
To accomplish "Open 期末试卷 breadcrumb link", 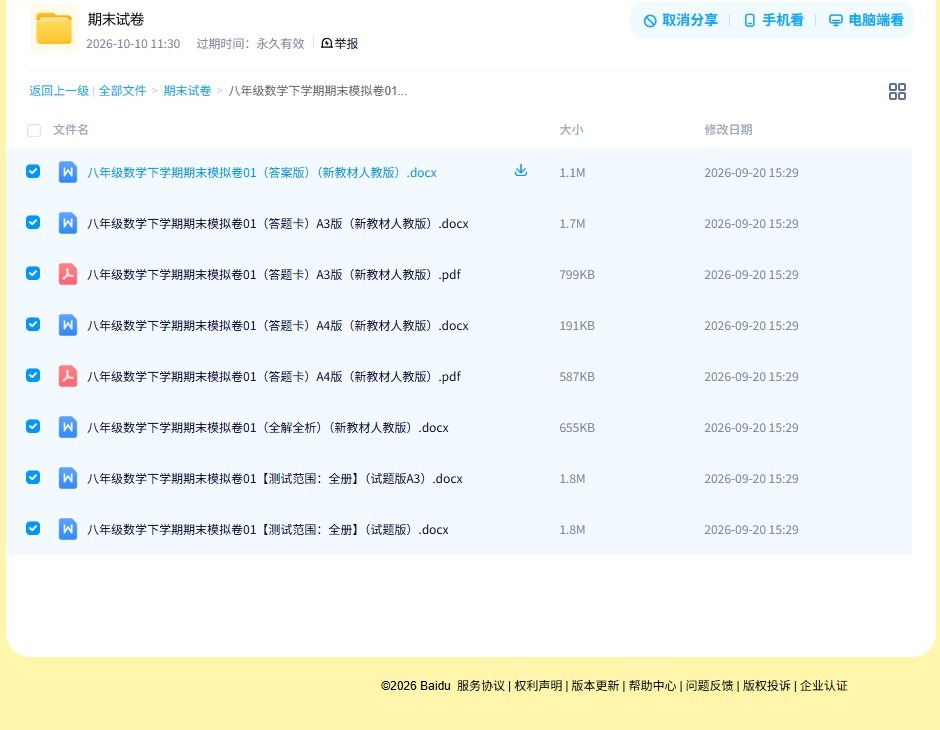I will [187, 91].
